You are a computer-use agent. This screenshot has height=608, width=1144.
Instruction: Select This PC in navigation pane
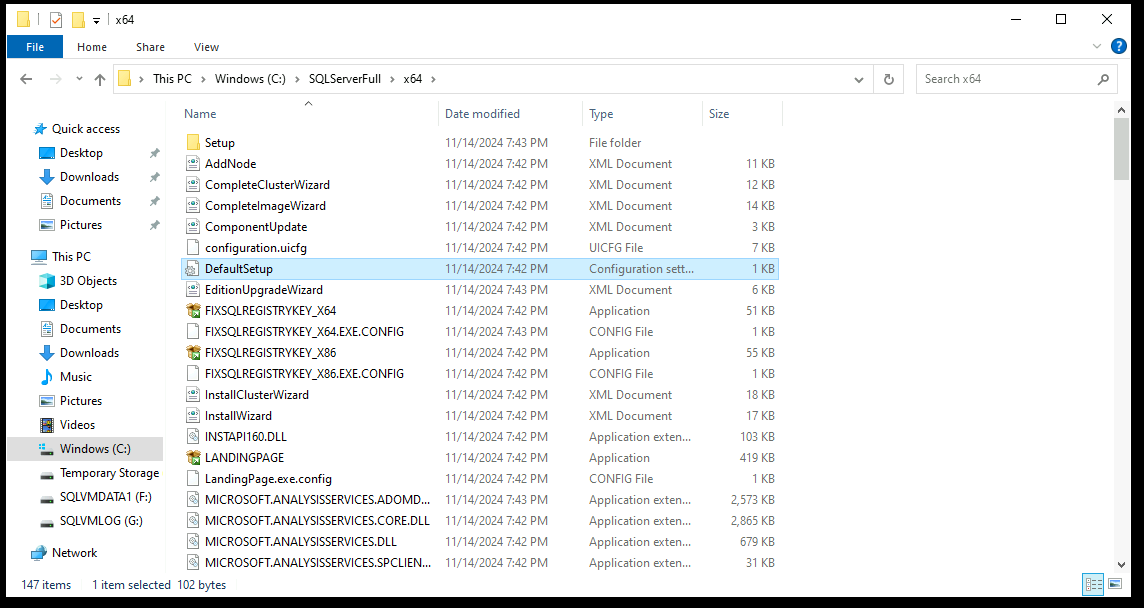[x=72, y=256]
